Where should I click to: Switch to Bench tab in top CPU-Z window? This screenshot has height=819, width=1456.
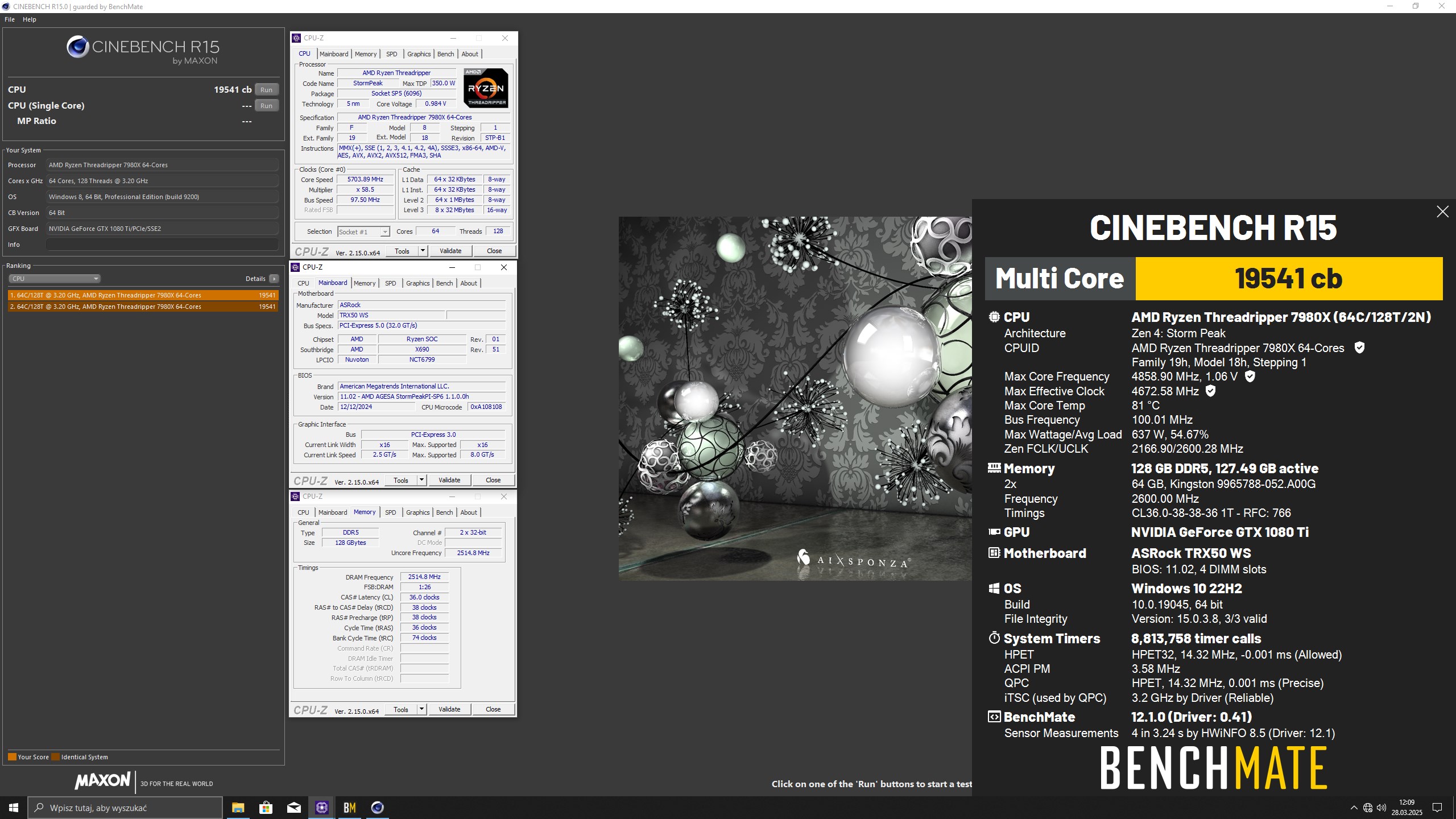pyautogui.click(x=445, y=54)
